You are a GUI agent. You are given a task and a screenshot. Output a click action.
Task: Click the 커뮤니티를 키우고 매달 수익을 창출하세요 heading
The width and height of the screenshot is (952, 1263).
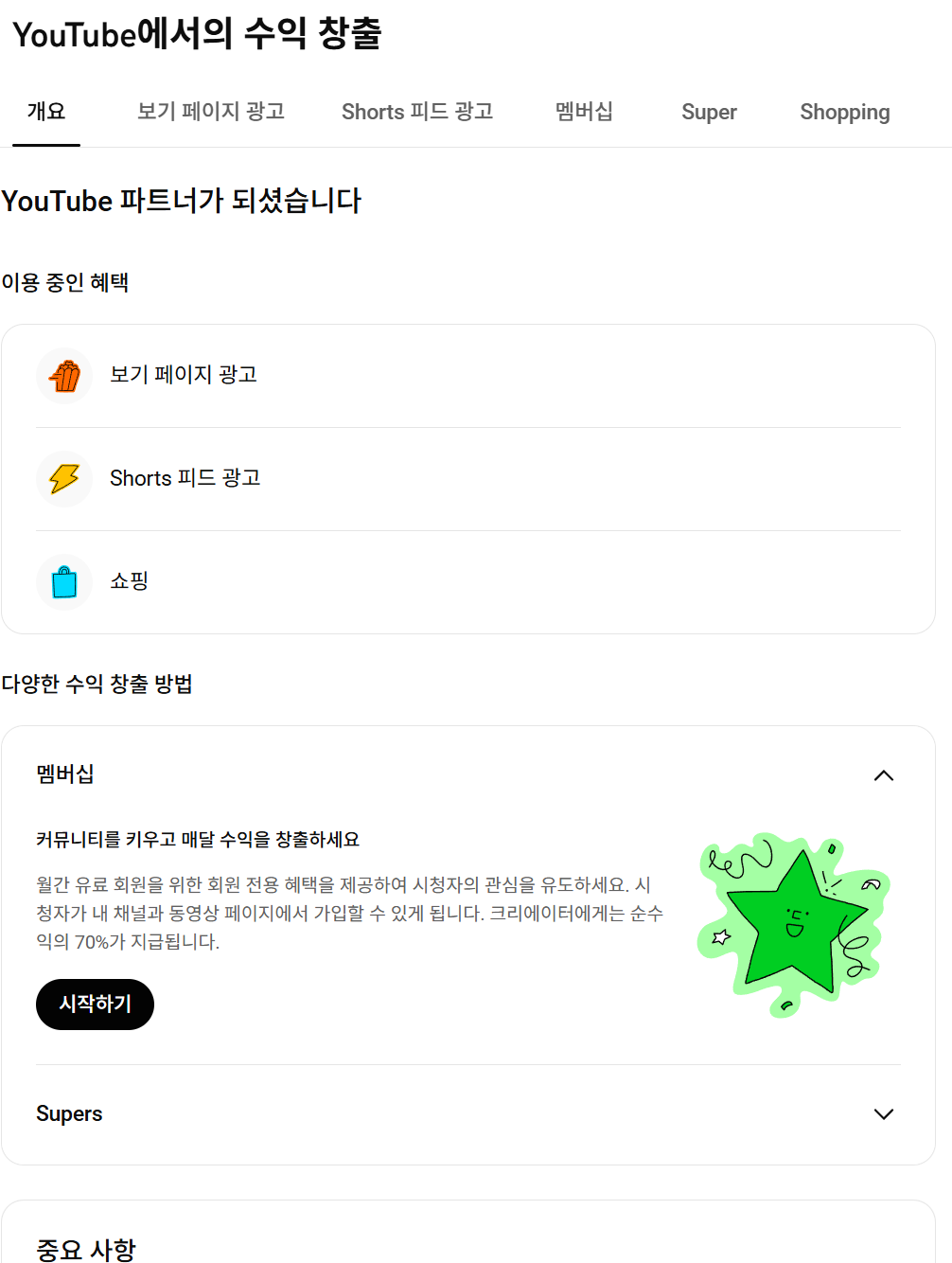198,840
